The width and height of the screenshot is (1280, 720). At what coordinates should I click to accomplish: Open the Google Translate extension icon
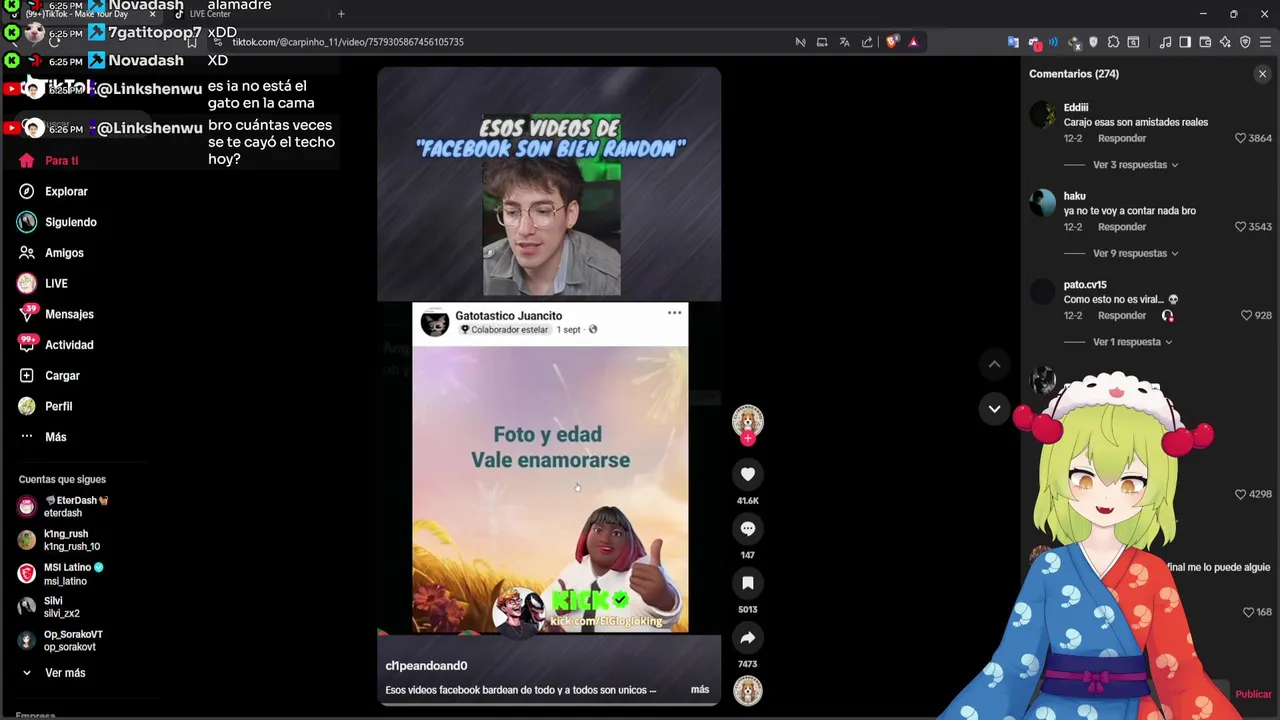[x=1013, y=42]
